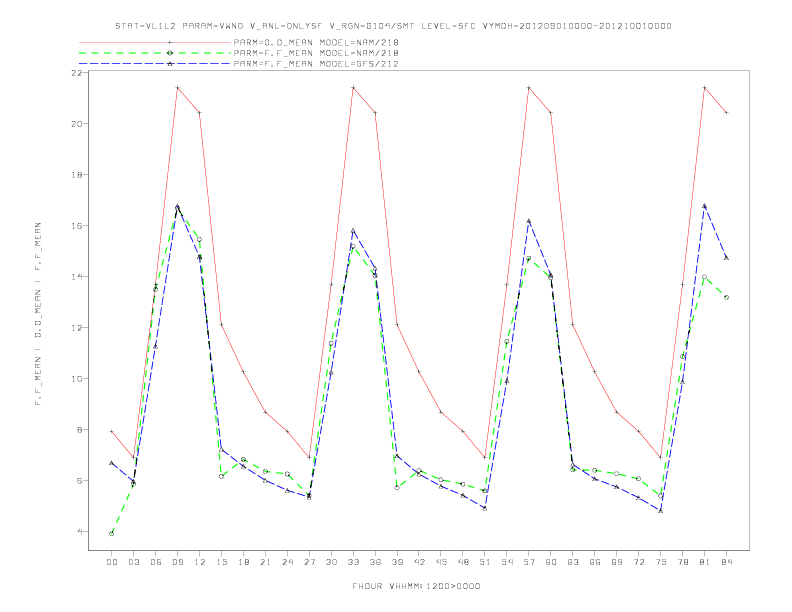Select legend entry PARM=O.O_MEAN MODEL=NAM/218

(316, 42)
